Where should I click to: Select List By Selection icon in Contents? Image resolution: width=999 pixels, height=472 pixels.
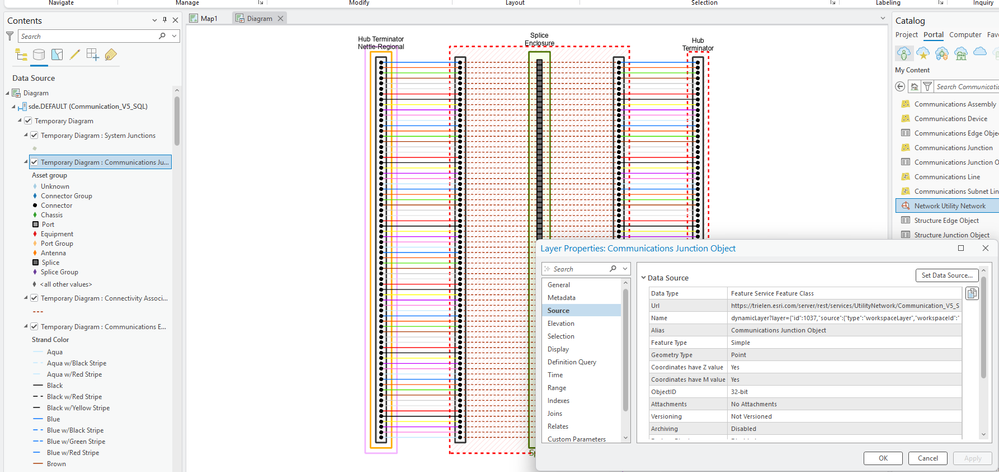57,55
